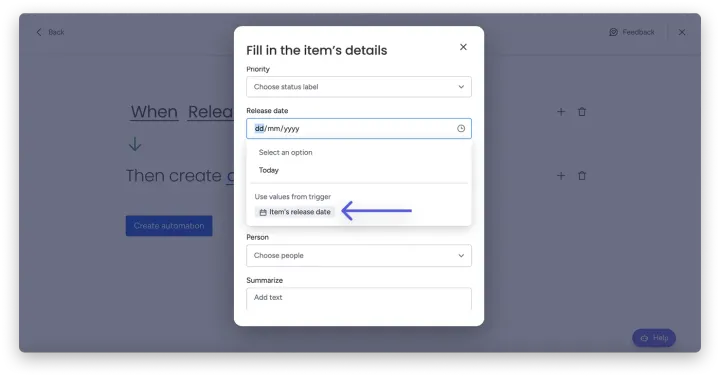Click the Release date input field
Image resolution: width=720 pixels, height=377 pixels.
359,129
